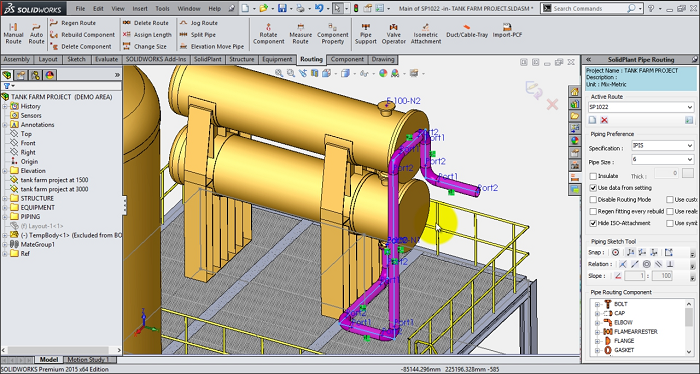700x374 pixels.
Task: Expand the ELBOW component node
Action: (597, 322)
